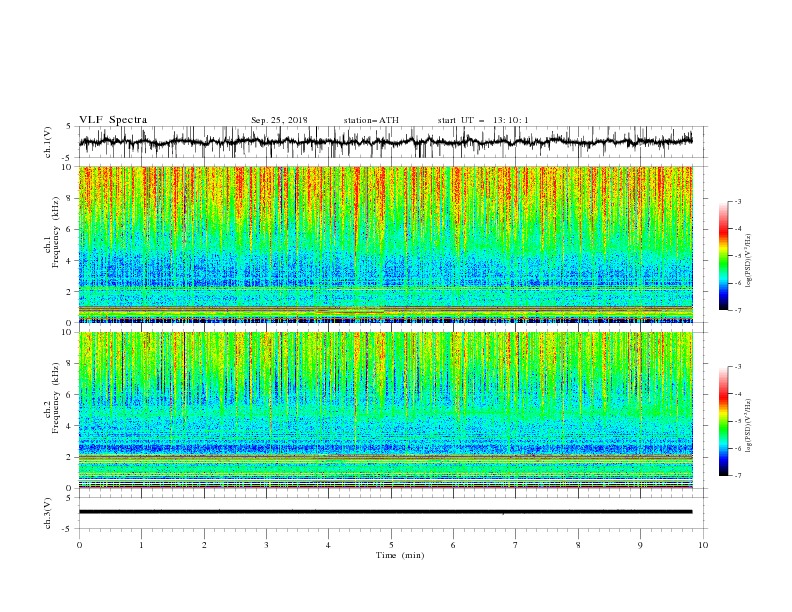Click the '-7' label on lower colorbar

point(738,476)
